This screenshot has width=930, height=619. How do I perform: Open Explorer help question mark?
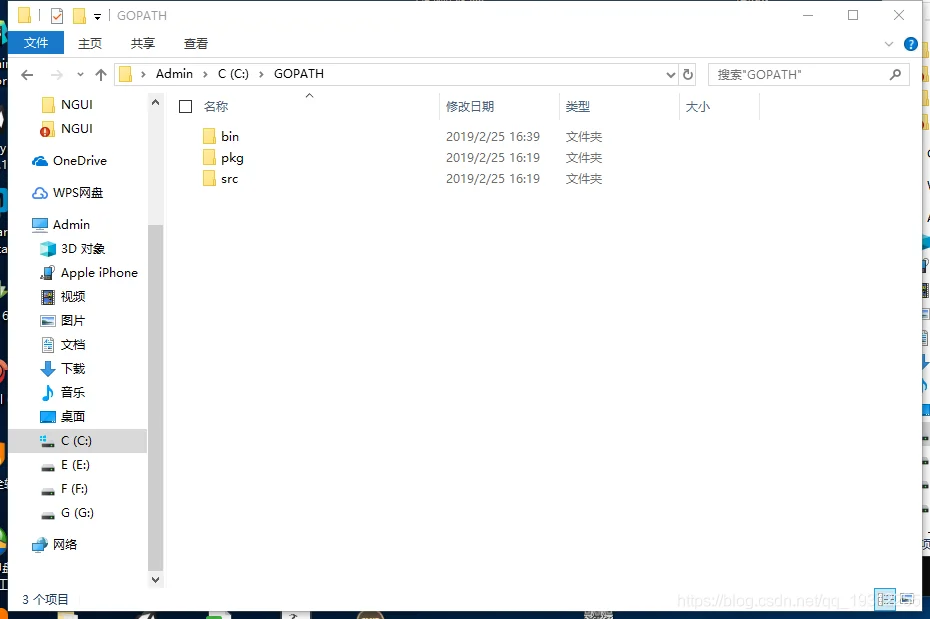tap(910, 44)
